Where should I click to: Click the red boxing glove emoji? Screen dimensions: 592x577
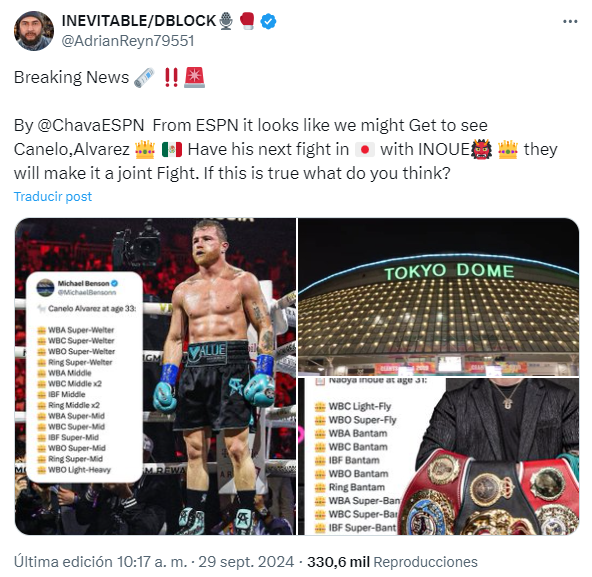click(x=247, y=21)
